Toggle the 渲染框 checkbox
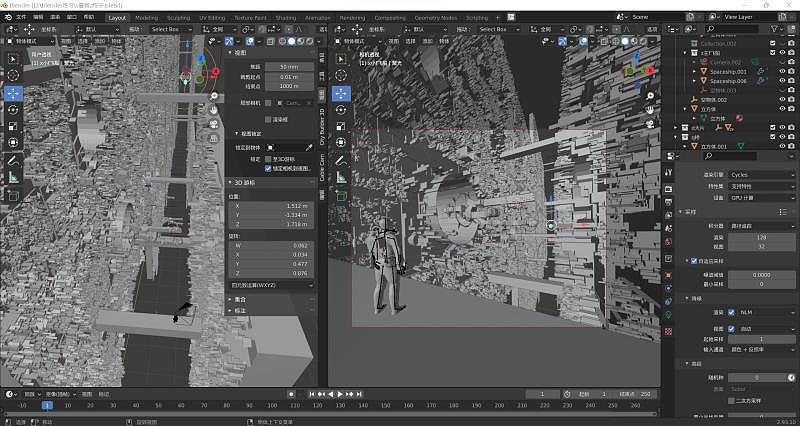 (x=268, y=119)
